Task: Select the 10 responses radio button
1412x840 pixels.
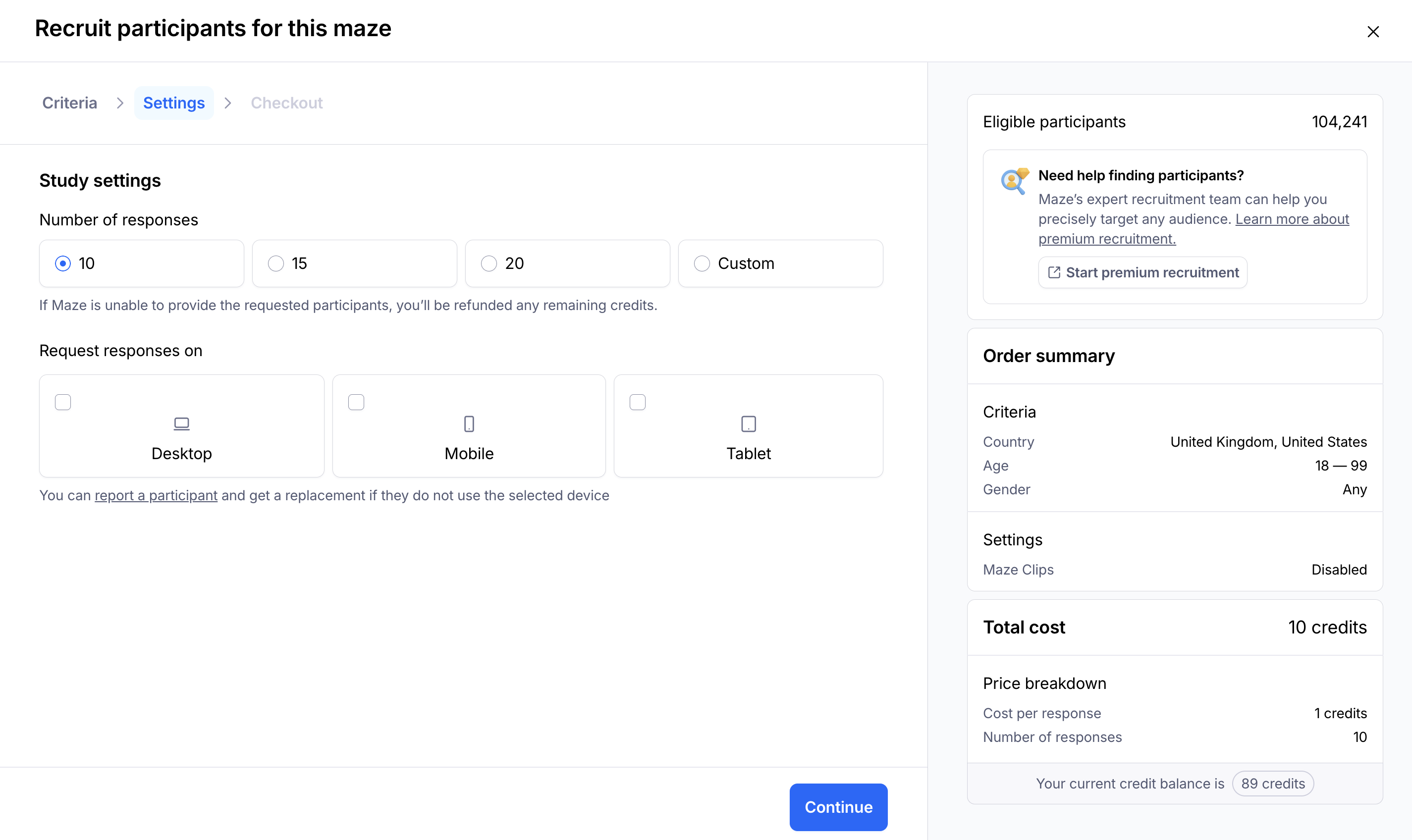Action: pyautogui.click(x=63, y=263)
